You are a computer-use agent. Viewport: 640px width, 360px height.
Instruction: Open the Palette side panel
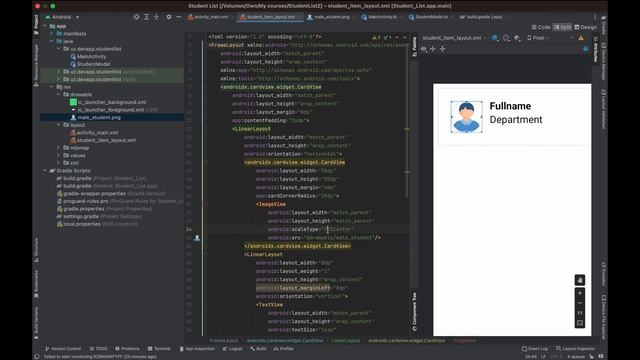[414, 47]
